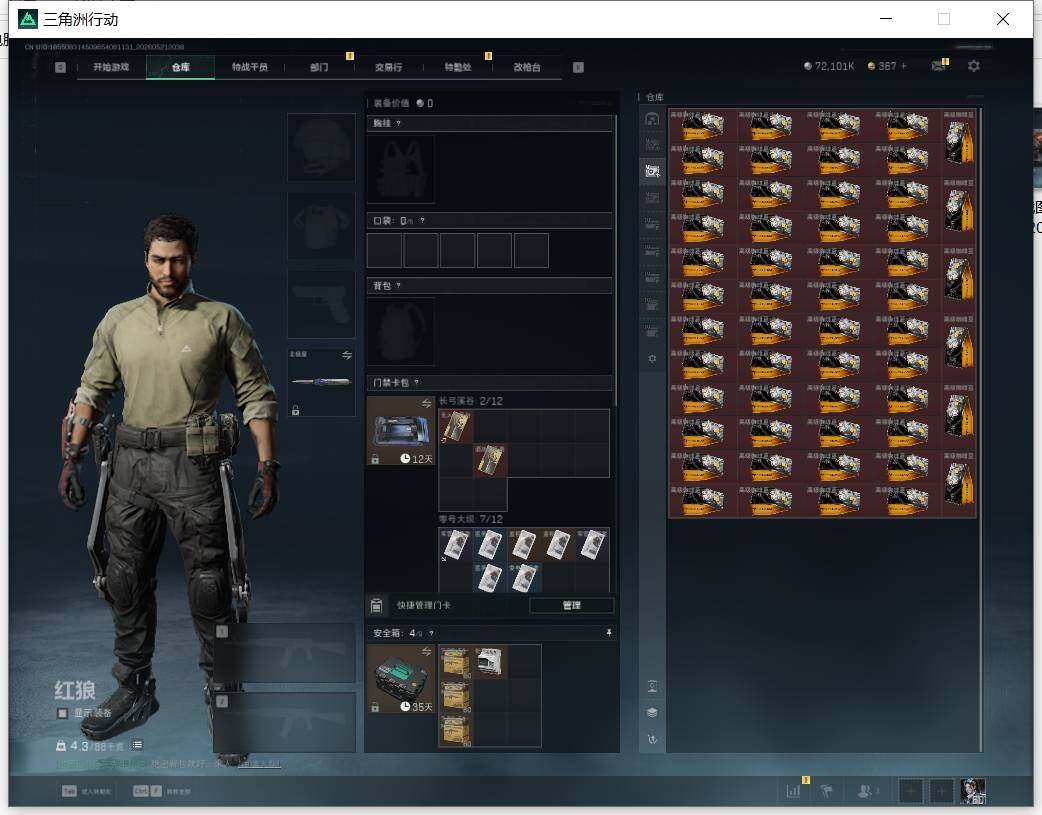This screenshot has width=1042, height=815.
Task: Click the underlined link in bottom hint text
Action: point(260,764)
